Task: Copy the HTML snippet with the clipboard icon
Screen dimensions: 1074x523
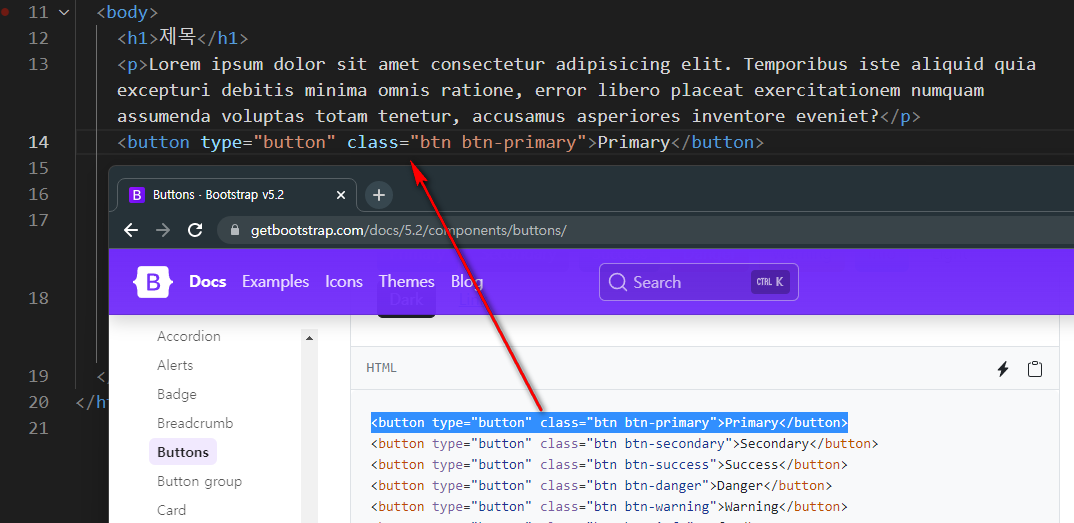Action: click(1035, 369)
